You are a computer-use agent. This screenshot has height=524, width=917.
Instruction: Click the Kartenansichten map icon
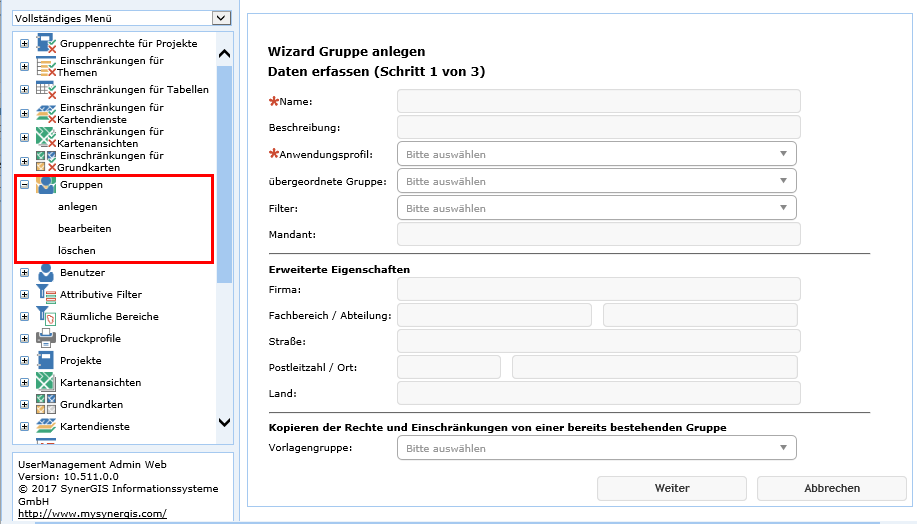coord(46,382)
